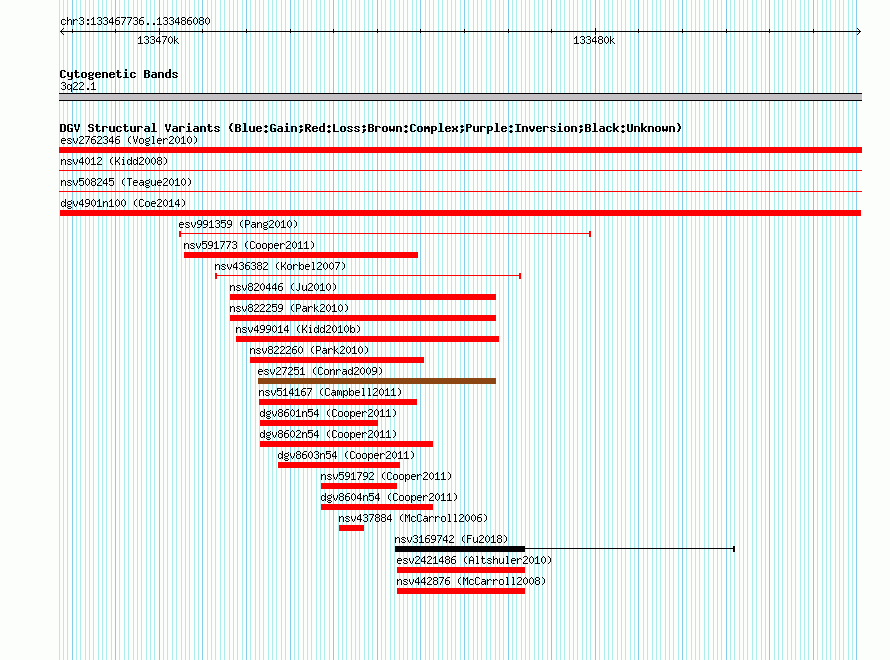Select the nsv4012 (Kidd2008) variant label
The height and width of the screenshot is (660, 890).
[114, 161]
